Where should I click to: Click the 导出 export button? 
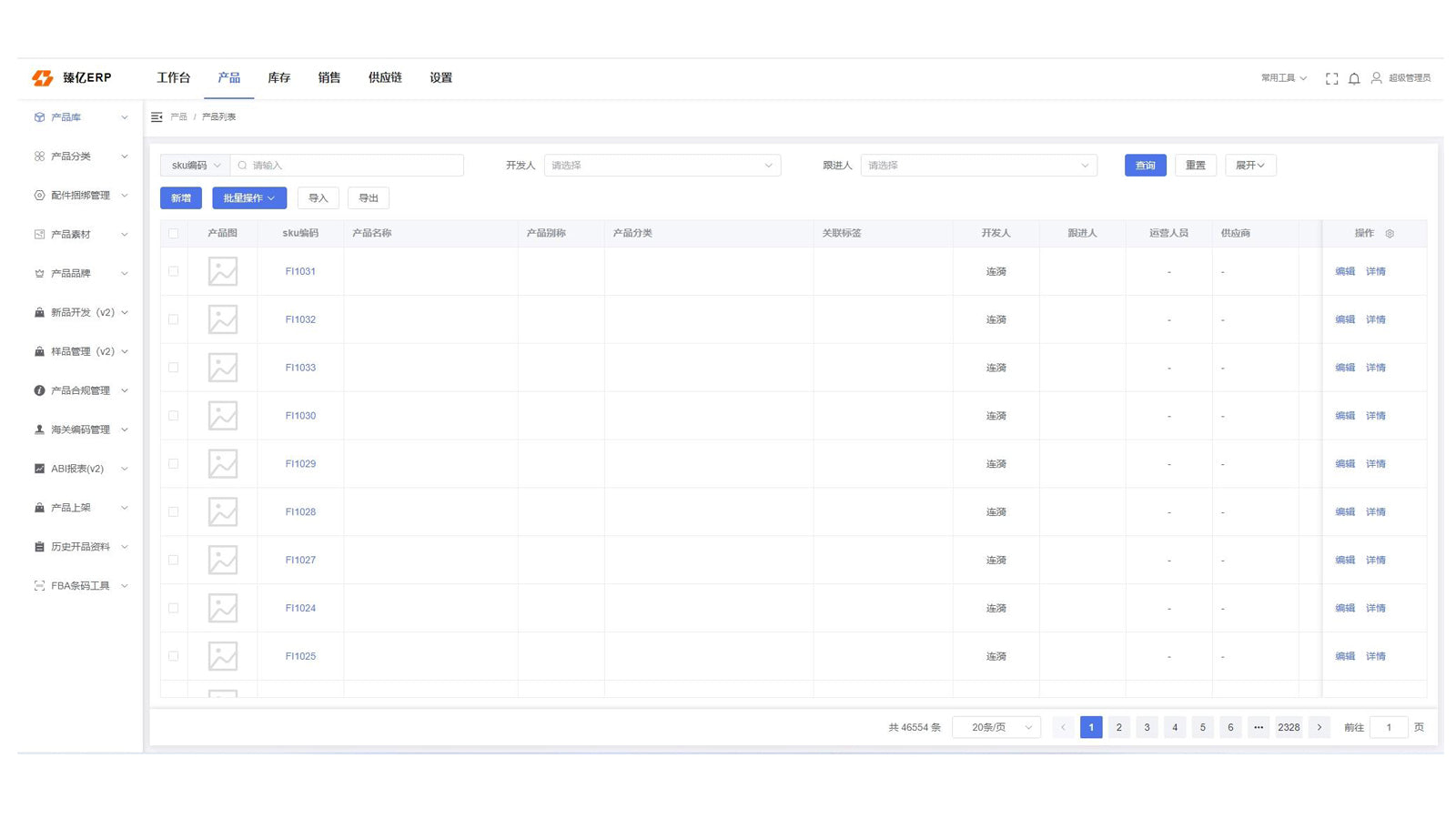[369, 198]
